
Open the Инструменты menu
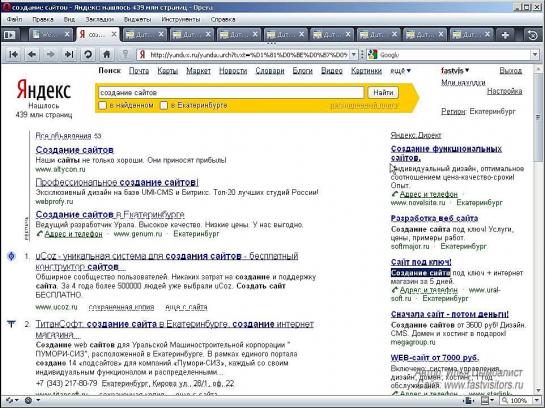coord(181,19)
